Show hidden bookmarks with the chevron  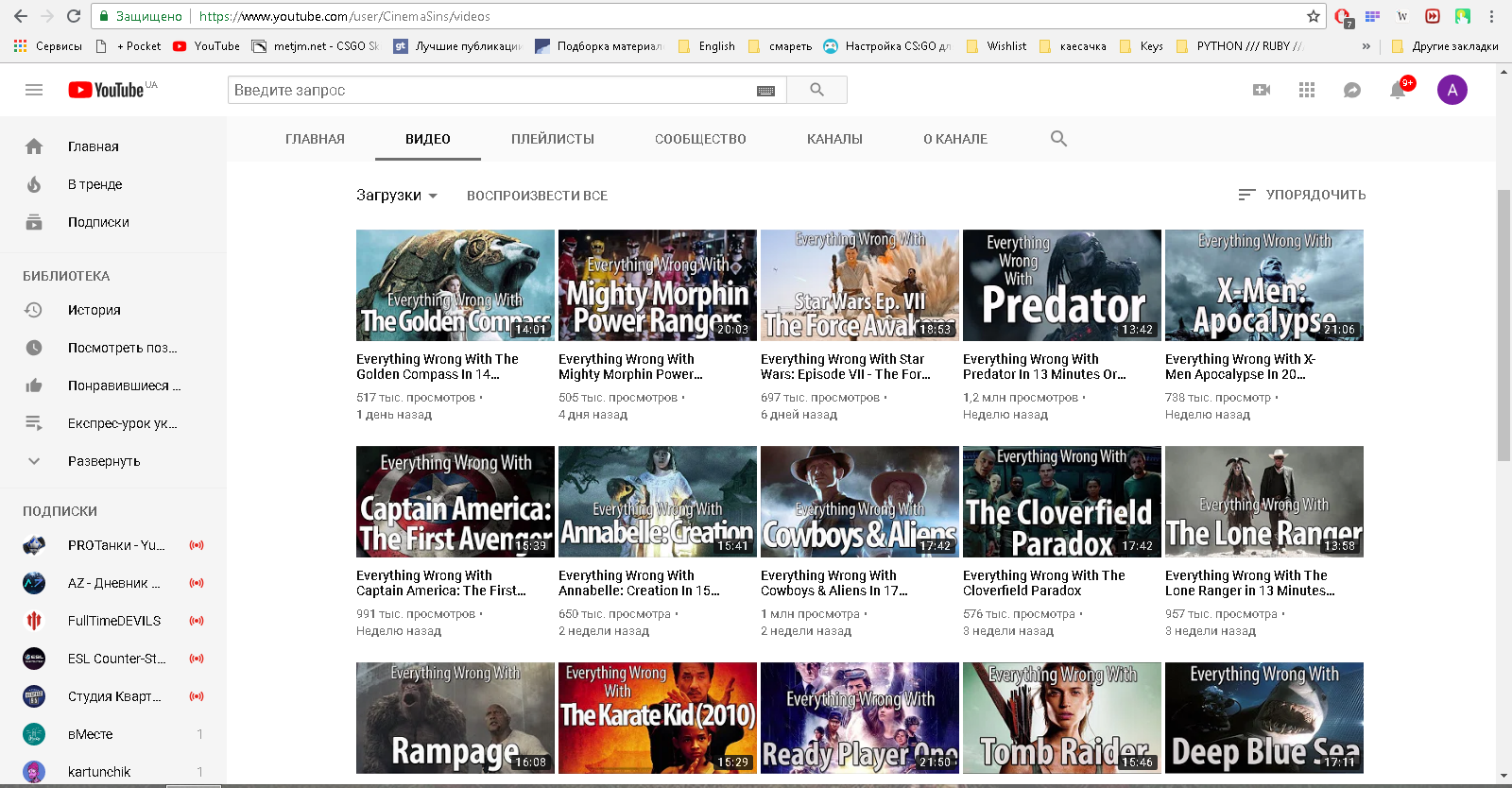(x=1366, y=46)
